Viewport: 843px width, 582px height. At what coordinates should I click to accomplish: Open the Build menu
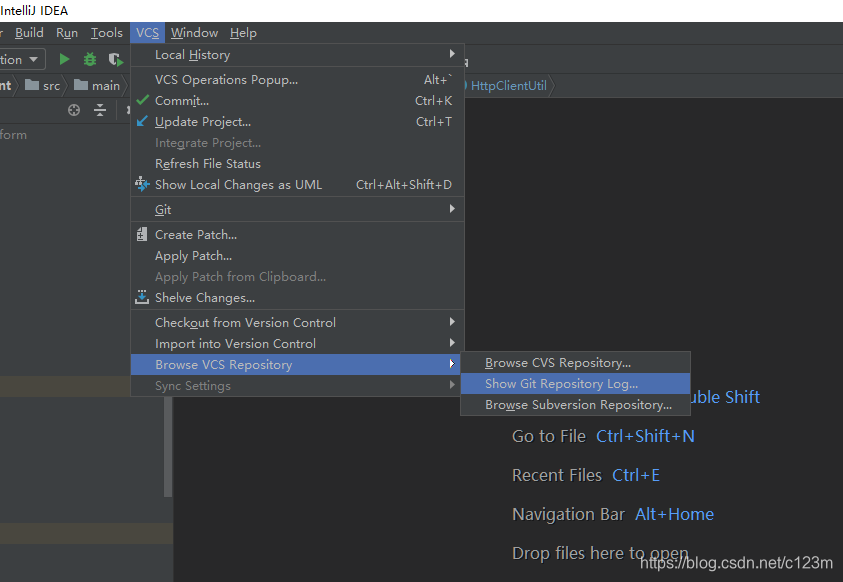tap(29, 33)
